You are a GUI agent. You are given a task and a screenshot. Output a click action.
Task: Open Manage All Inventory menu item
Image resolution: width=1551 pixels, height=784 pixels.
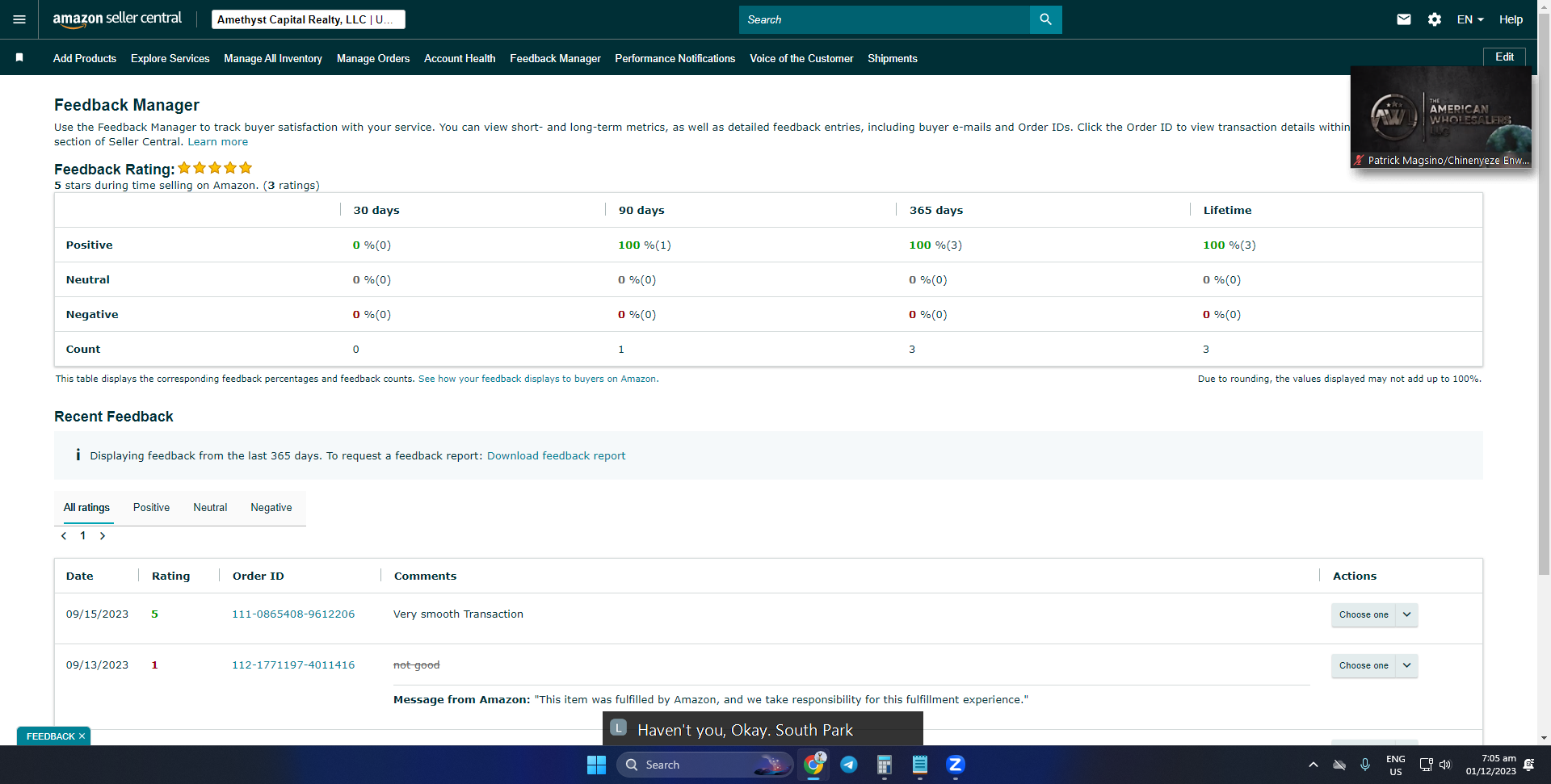[273, 58]
